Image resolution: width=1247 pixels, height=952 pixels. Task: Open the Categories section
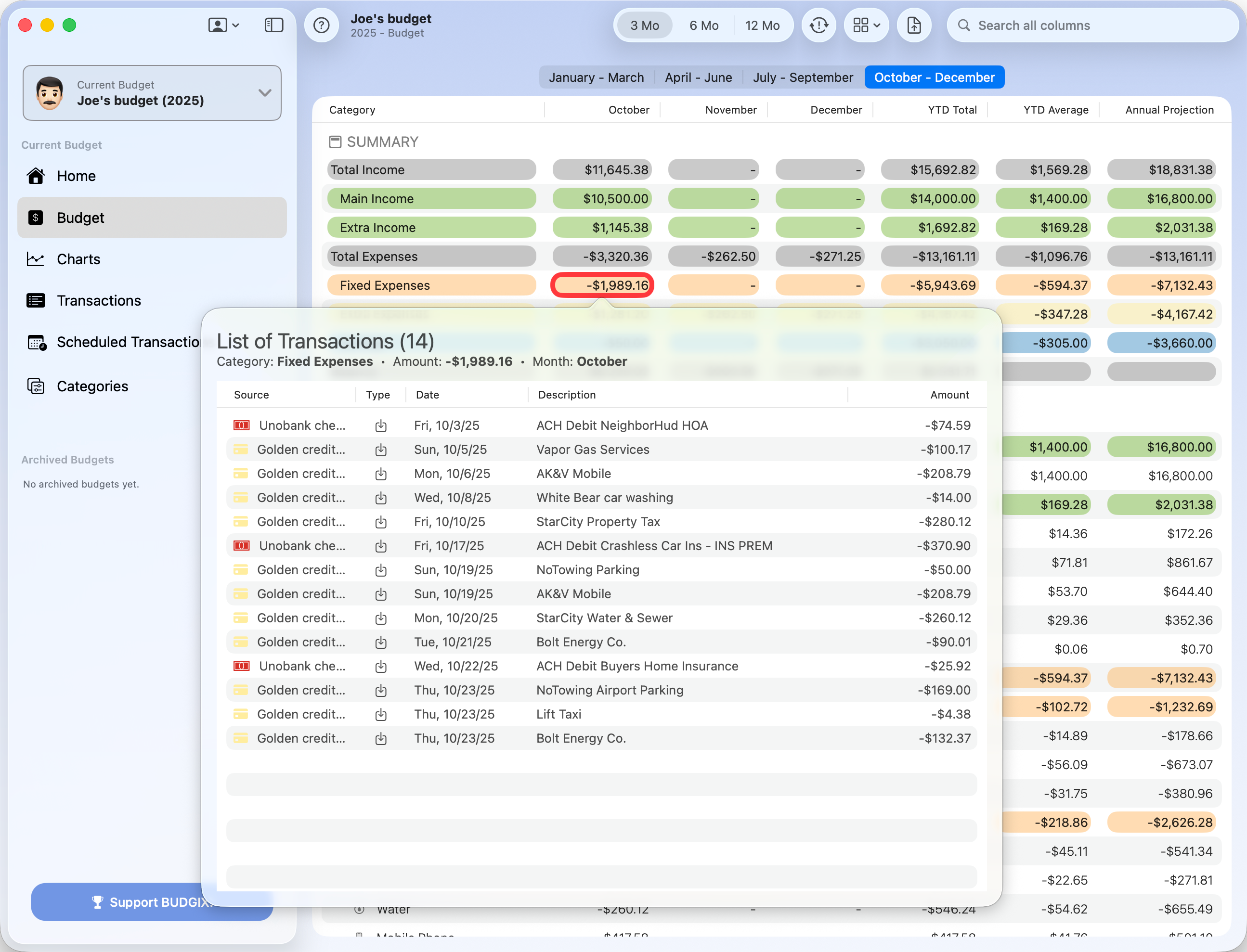(92, 386)
